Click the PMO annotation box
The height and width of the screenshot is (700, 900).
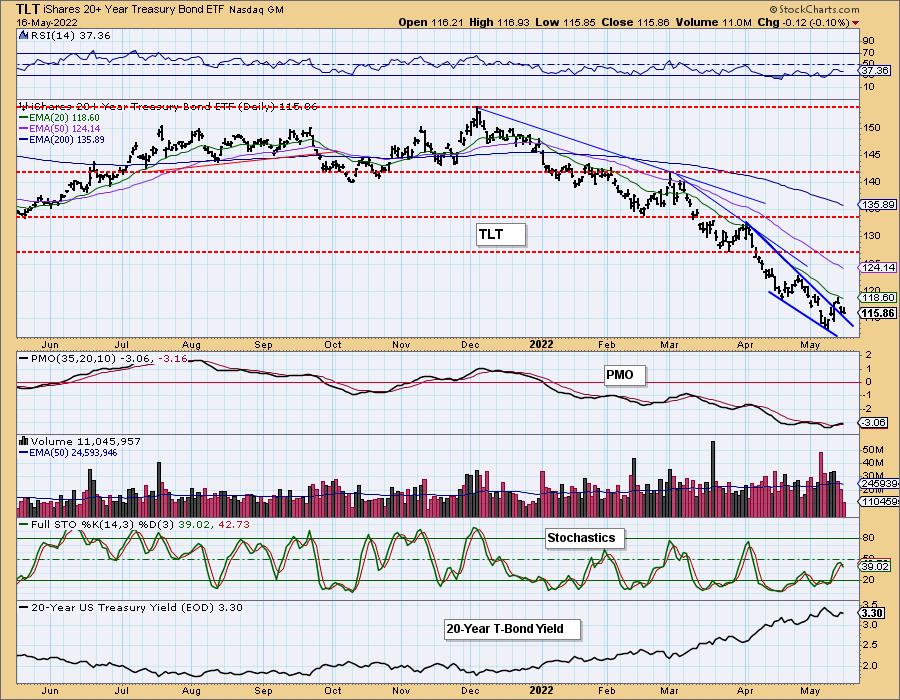pos(625,375)
